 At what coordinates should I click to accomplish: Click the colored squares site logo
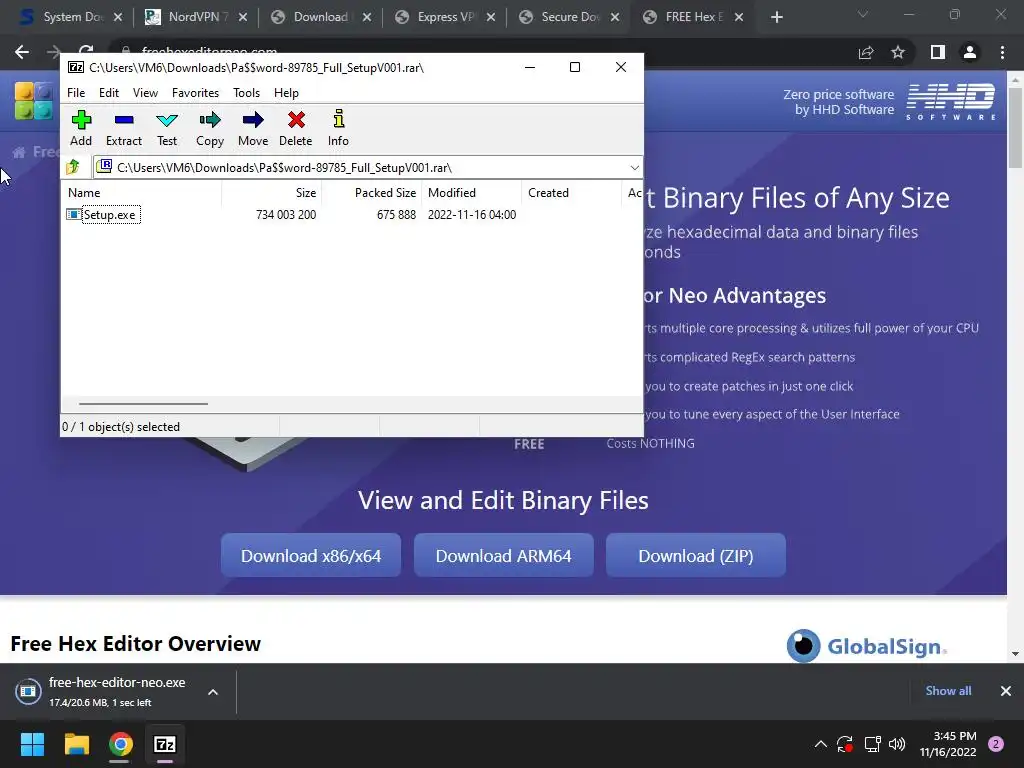33,101
